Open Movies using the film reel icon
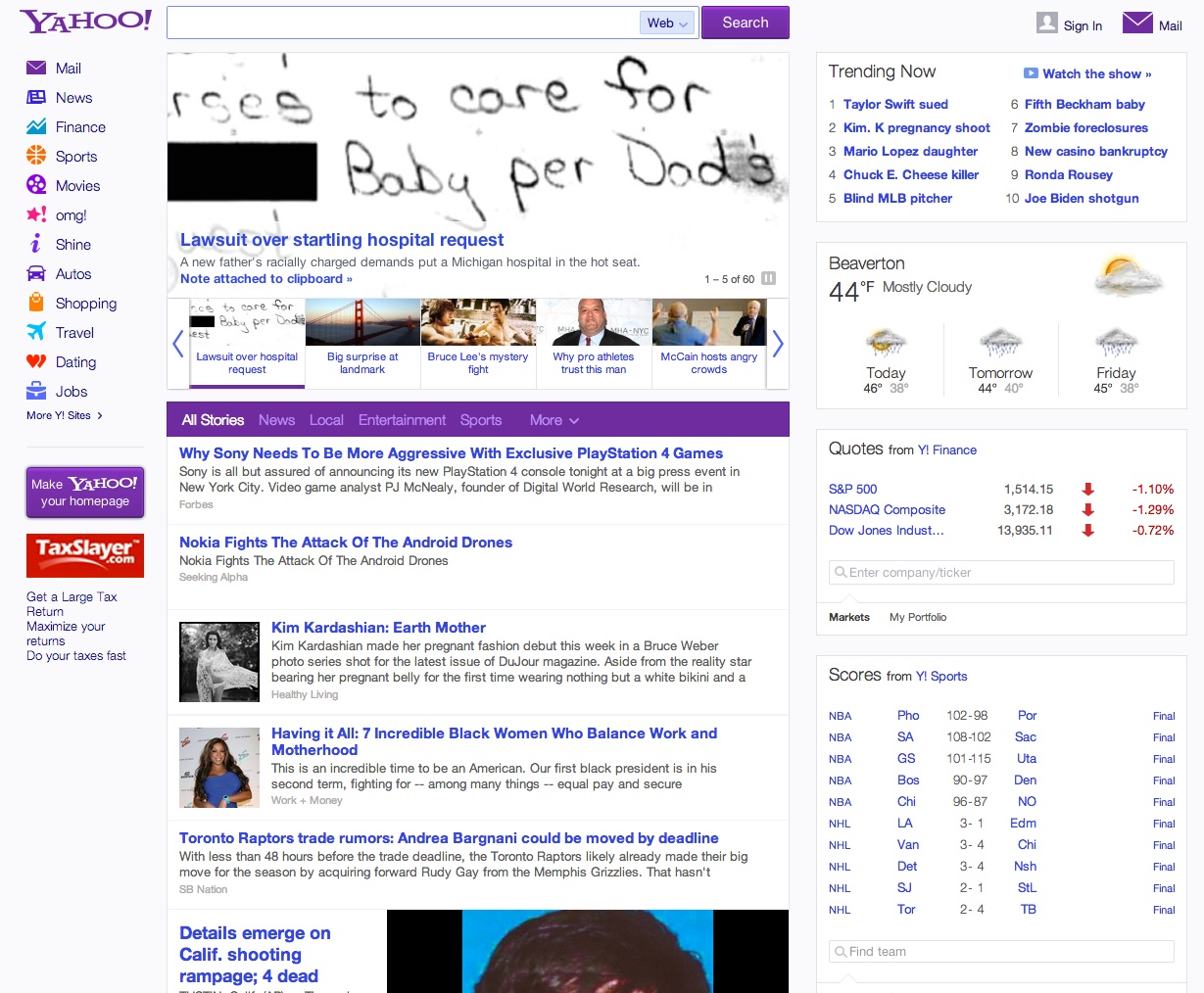Screen dimensions: 1204x993 point(36,185)
